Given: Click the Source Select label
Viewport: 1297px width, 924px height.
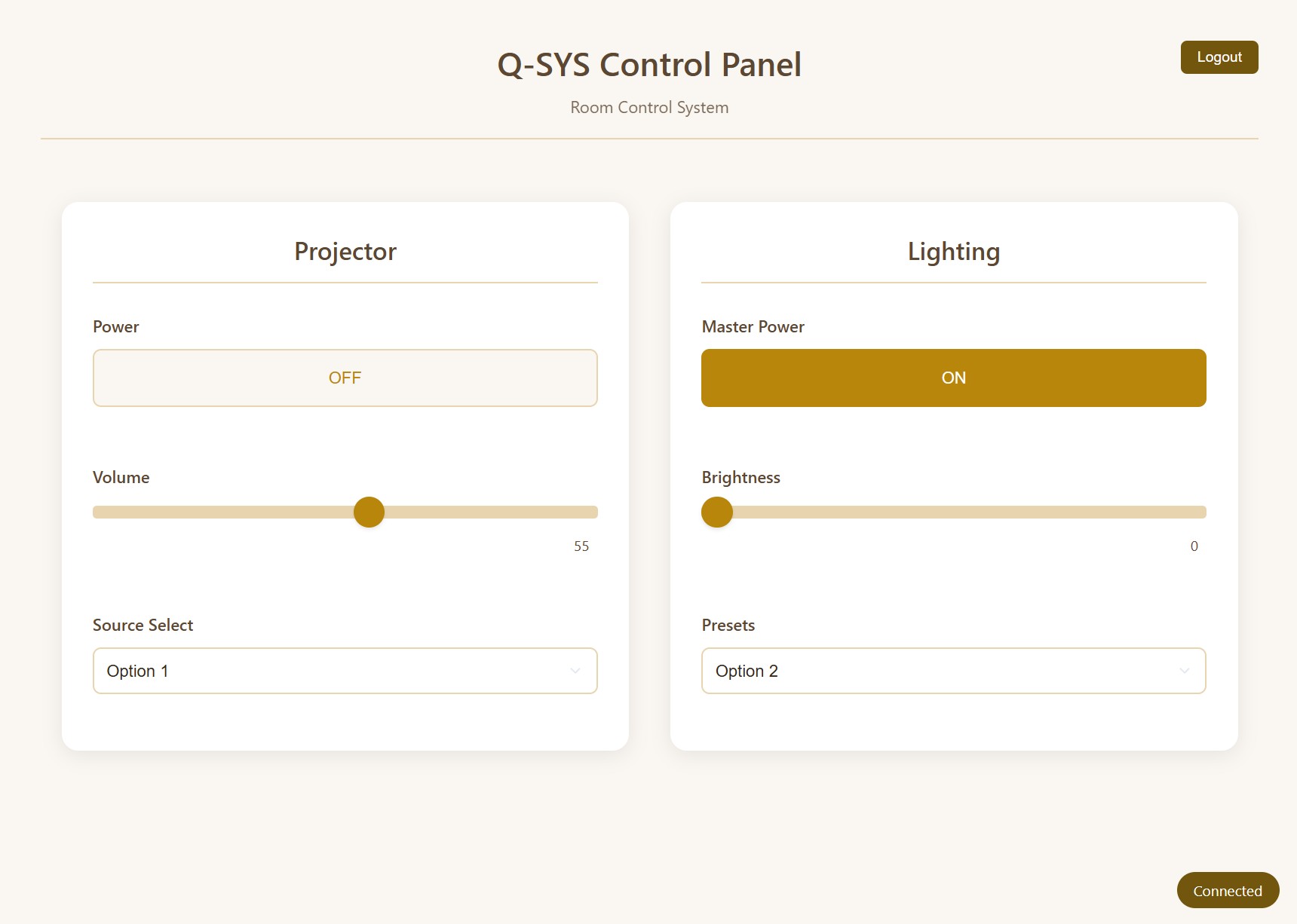Looking at the screenshot, I should (143, 626).
